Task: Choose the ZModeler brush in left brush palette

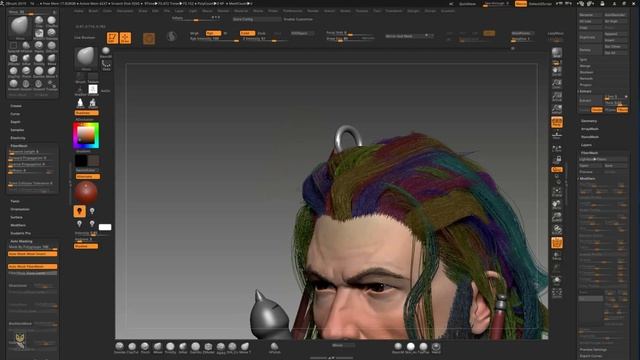Action: pyautogui.click(x=13, y=59)
